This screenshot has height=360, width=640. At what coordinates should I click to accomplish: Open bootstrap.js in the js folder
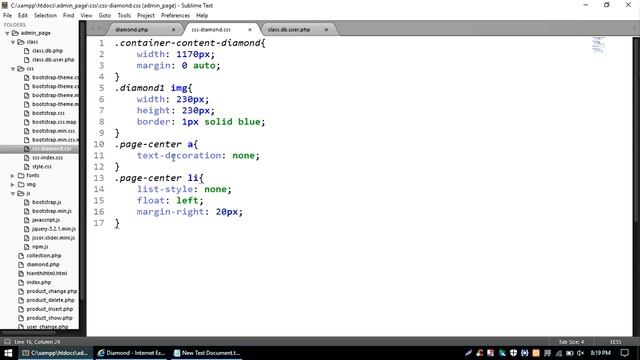(x=47, y=202)
